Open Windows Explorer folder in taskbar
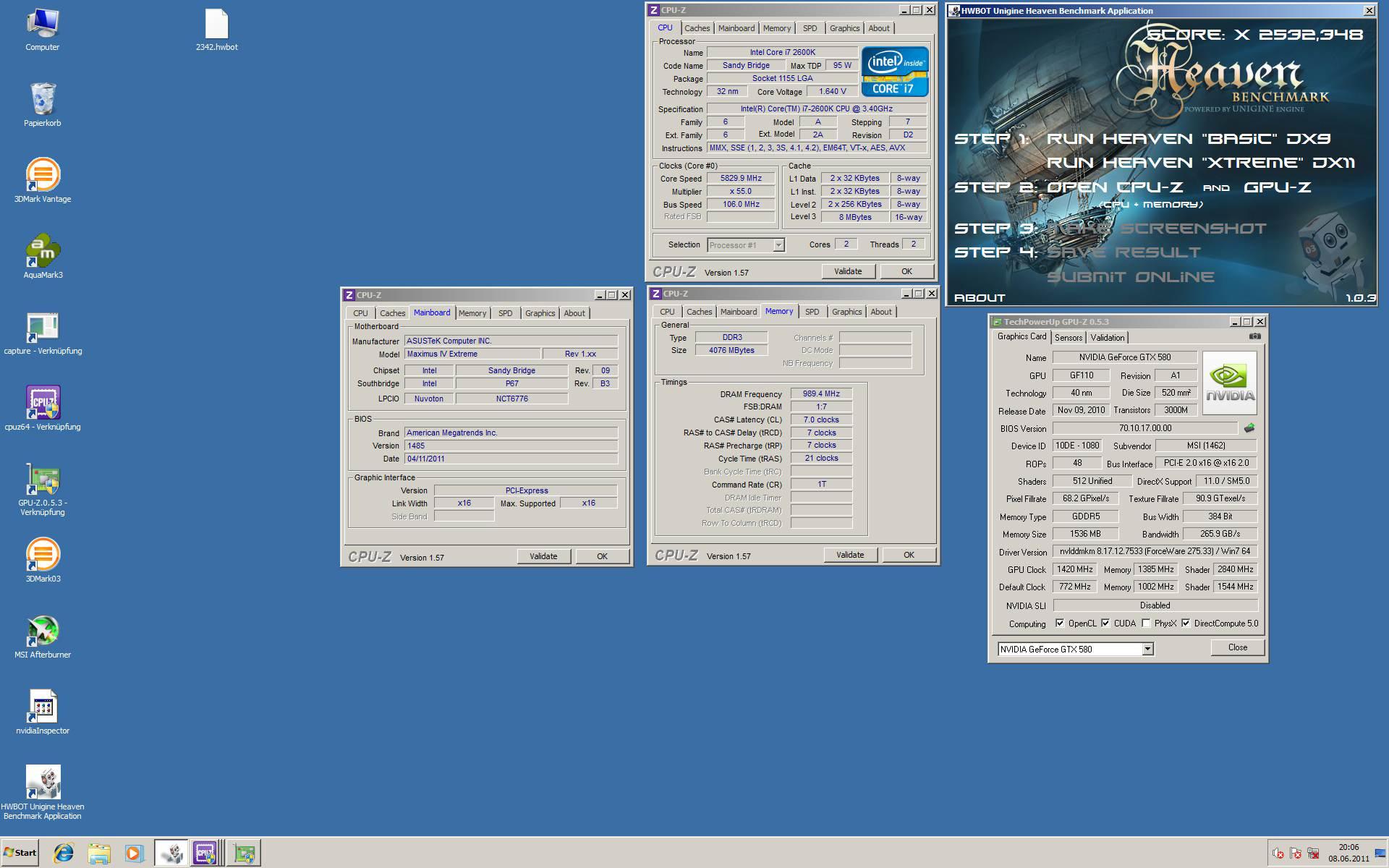The image size is (1389, 868). coord(99,854)
